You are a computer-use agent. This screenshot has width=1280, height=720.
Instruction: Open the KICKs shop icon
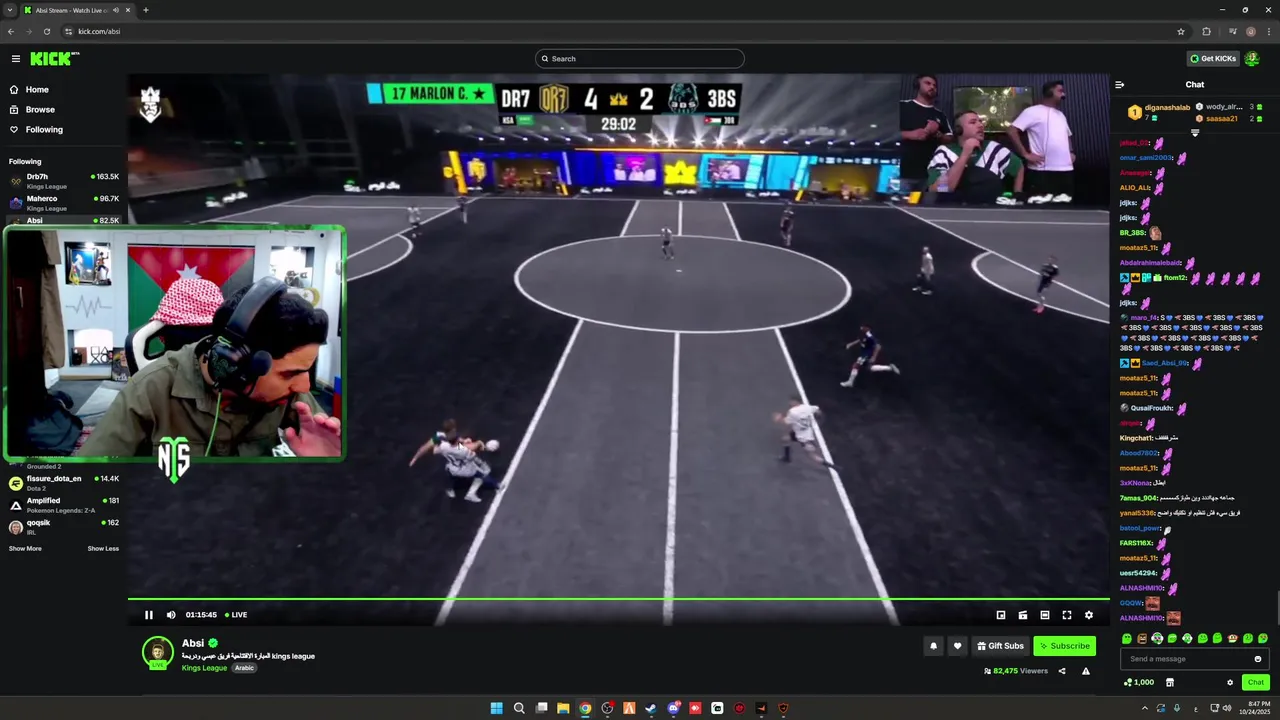(x=1170, y=682)
